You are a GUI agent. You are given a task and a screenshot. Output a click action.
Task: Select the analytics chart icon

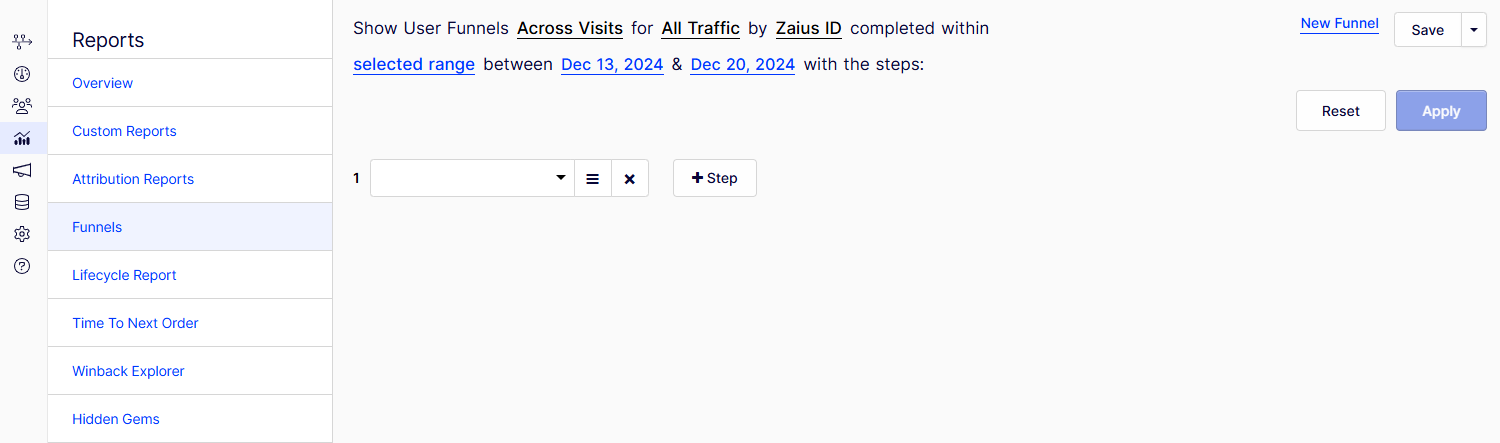click(x=22, y=138)
